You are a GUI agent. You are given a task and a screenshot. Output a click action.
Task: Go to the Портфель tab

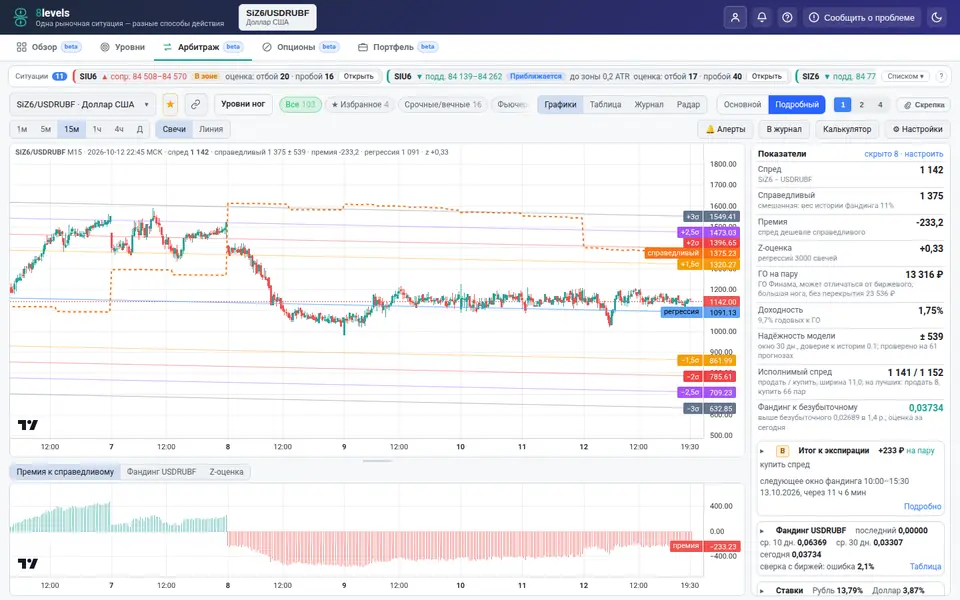(x=398, y=47)
